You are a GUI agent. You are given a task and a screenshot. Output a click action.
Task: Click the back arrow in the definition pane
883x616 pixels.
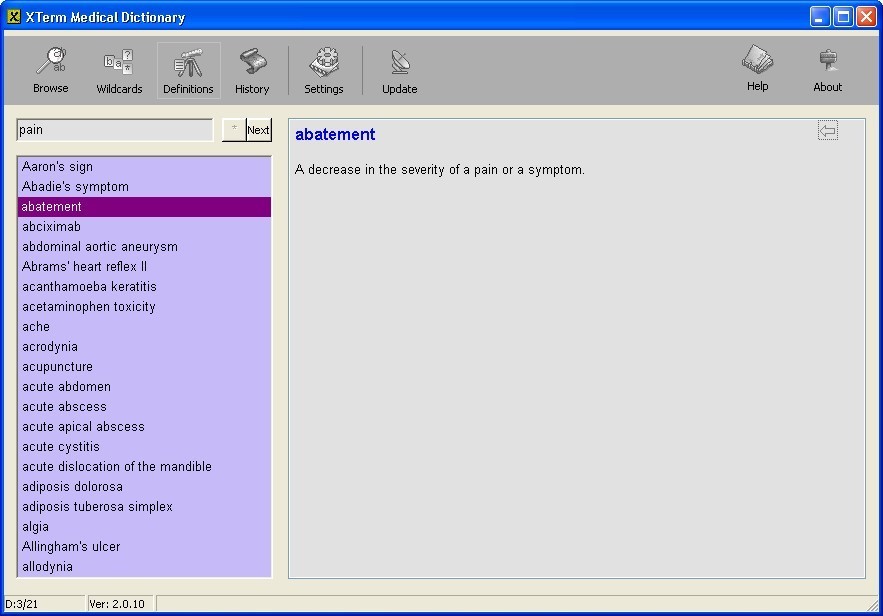coord(827,130)
